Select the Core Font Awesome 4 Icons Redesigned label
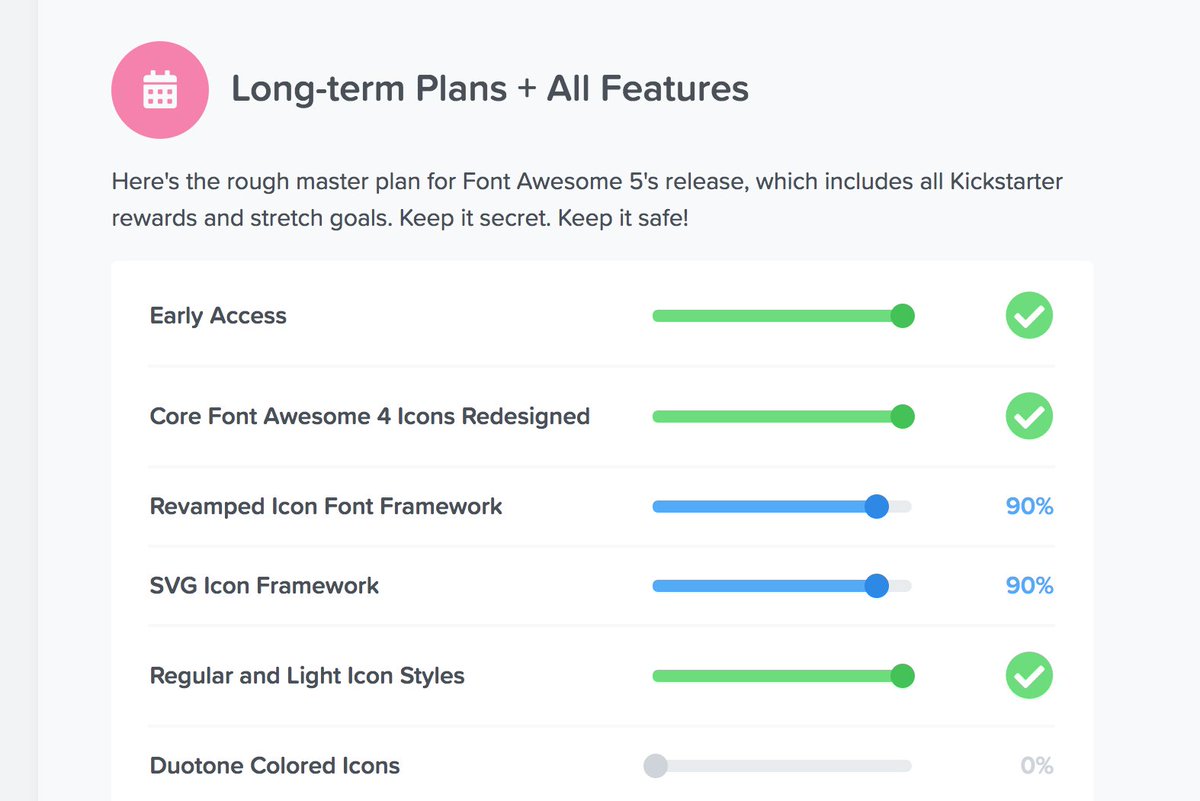The width and height of the screenshot is (1200, 801). (369, 416)
